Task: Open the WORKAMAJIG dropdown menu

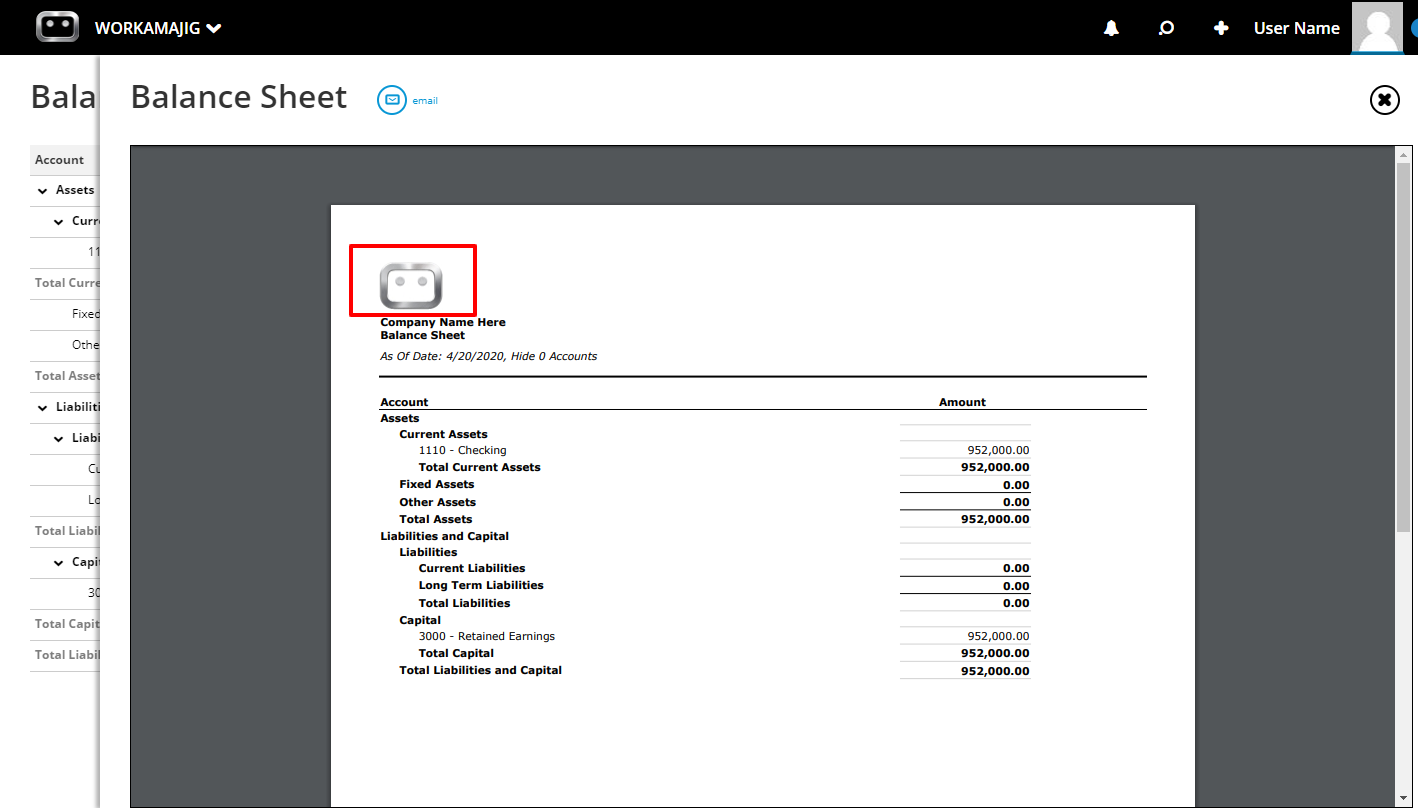Action: click(158, 28)
